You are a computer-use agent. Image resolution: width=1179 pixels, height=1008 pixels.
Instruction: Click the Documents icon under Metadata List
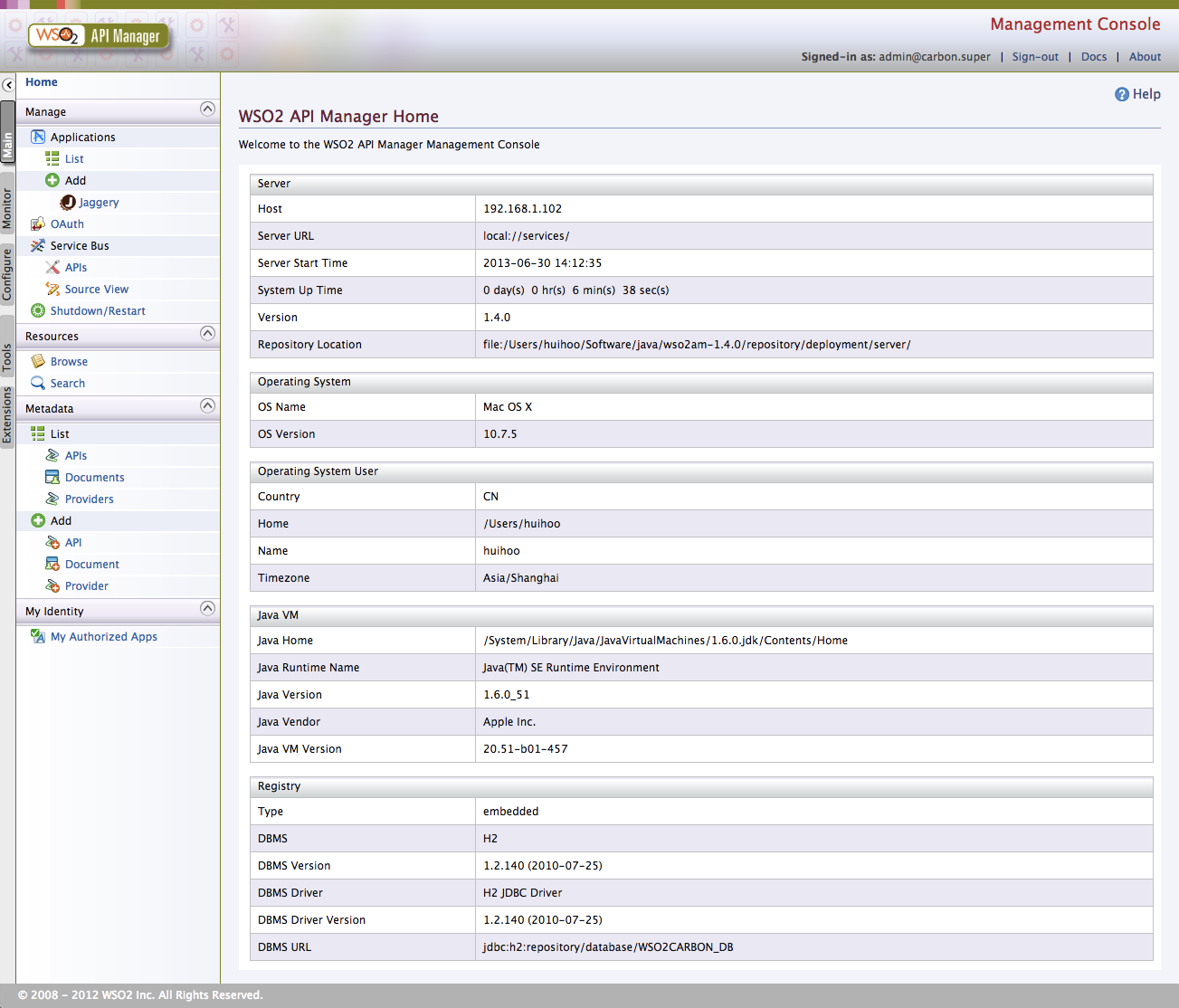point(52,477)
